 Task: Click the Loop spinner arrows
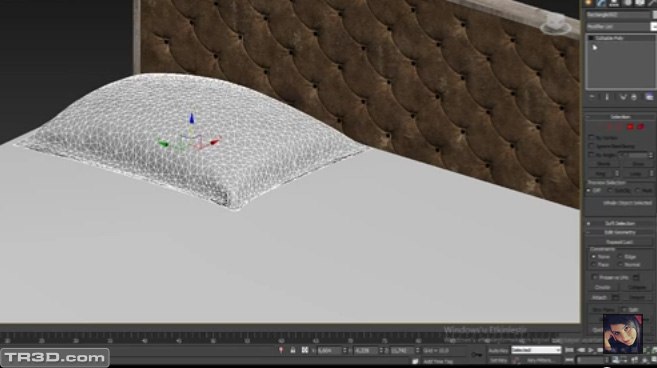[x=652, y=173]
